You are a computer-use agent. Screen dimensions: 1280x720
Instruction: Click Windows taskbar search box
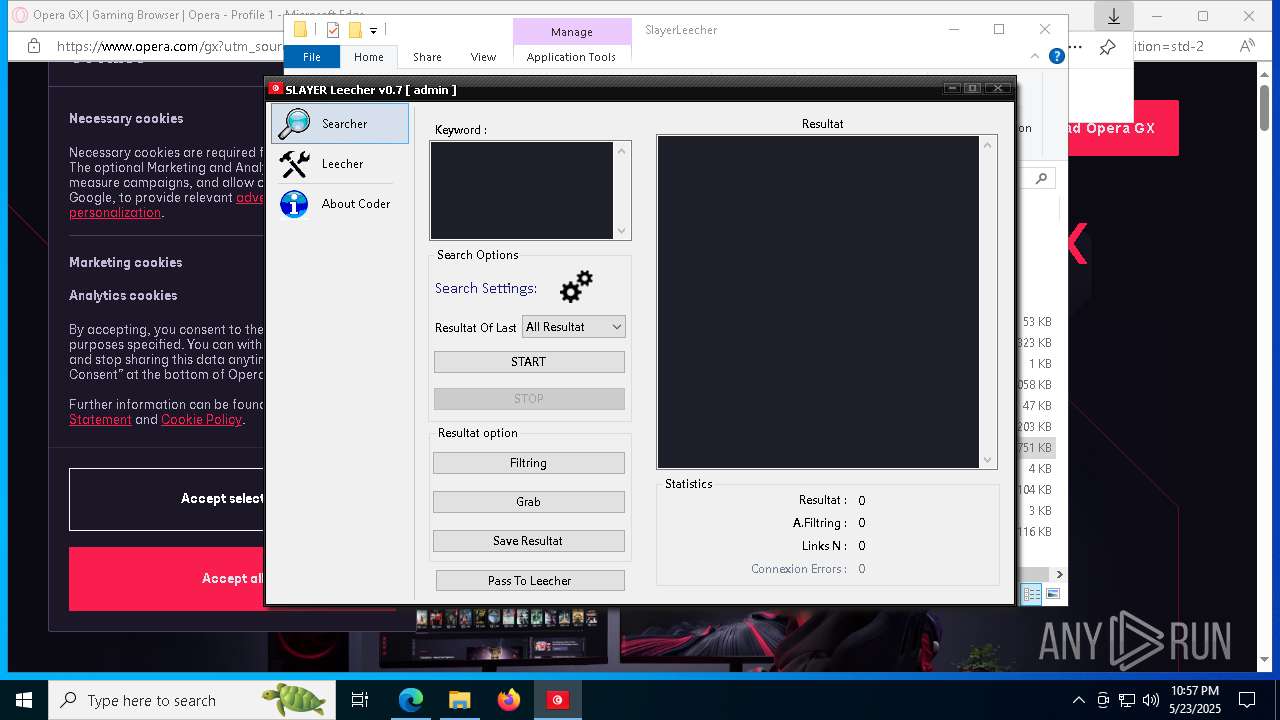192,700
